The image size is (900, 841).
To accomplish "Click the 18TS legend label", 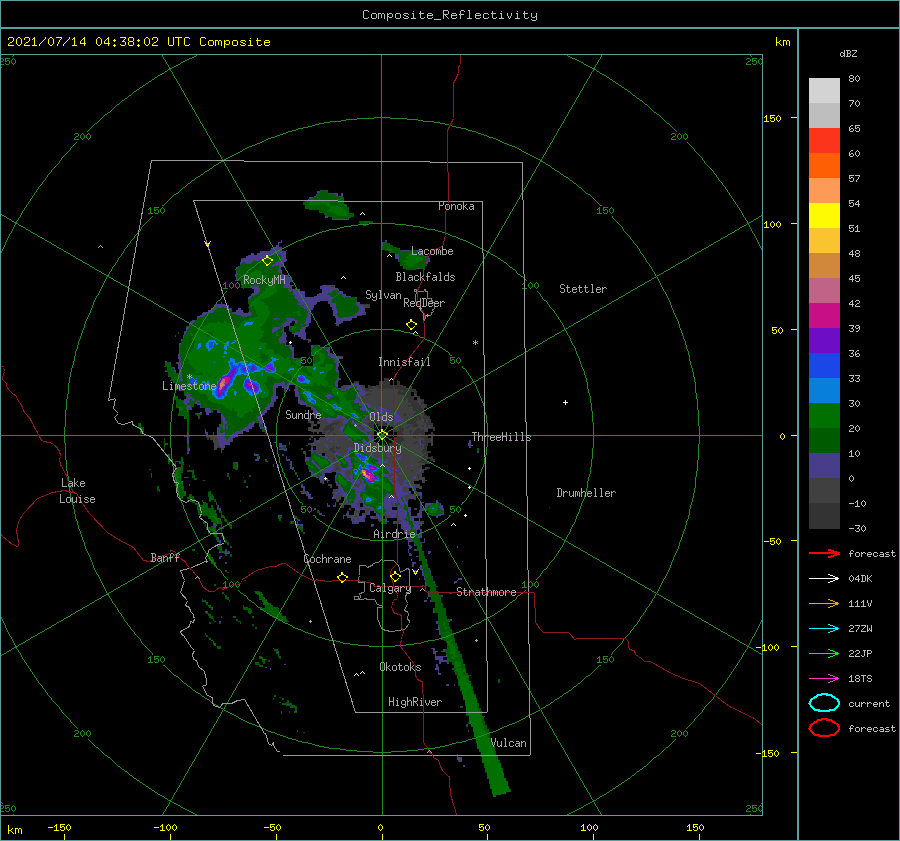I will point(860,679).
